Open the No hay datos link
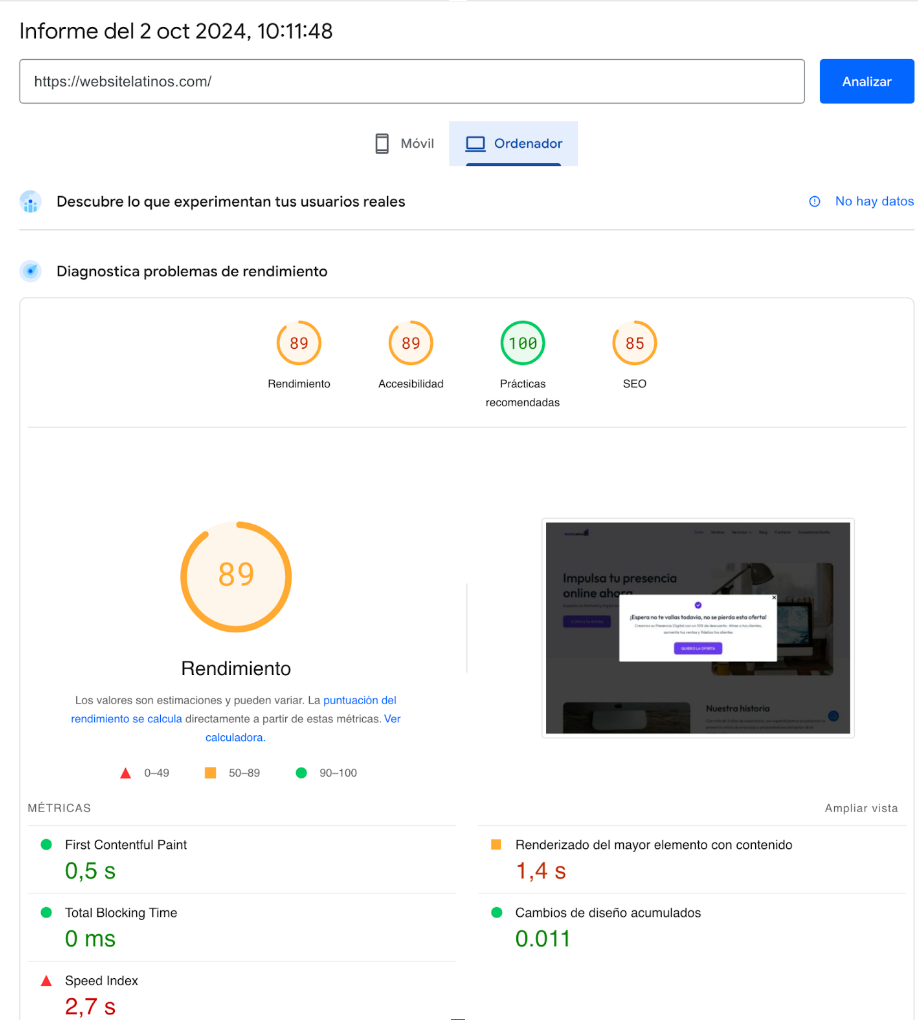The width and height of the screenshot is (918, 1020). click(874, 202)
